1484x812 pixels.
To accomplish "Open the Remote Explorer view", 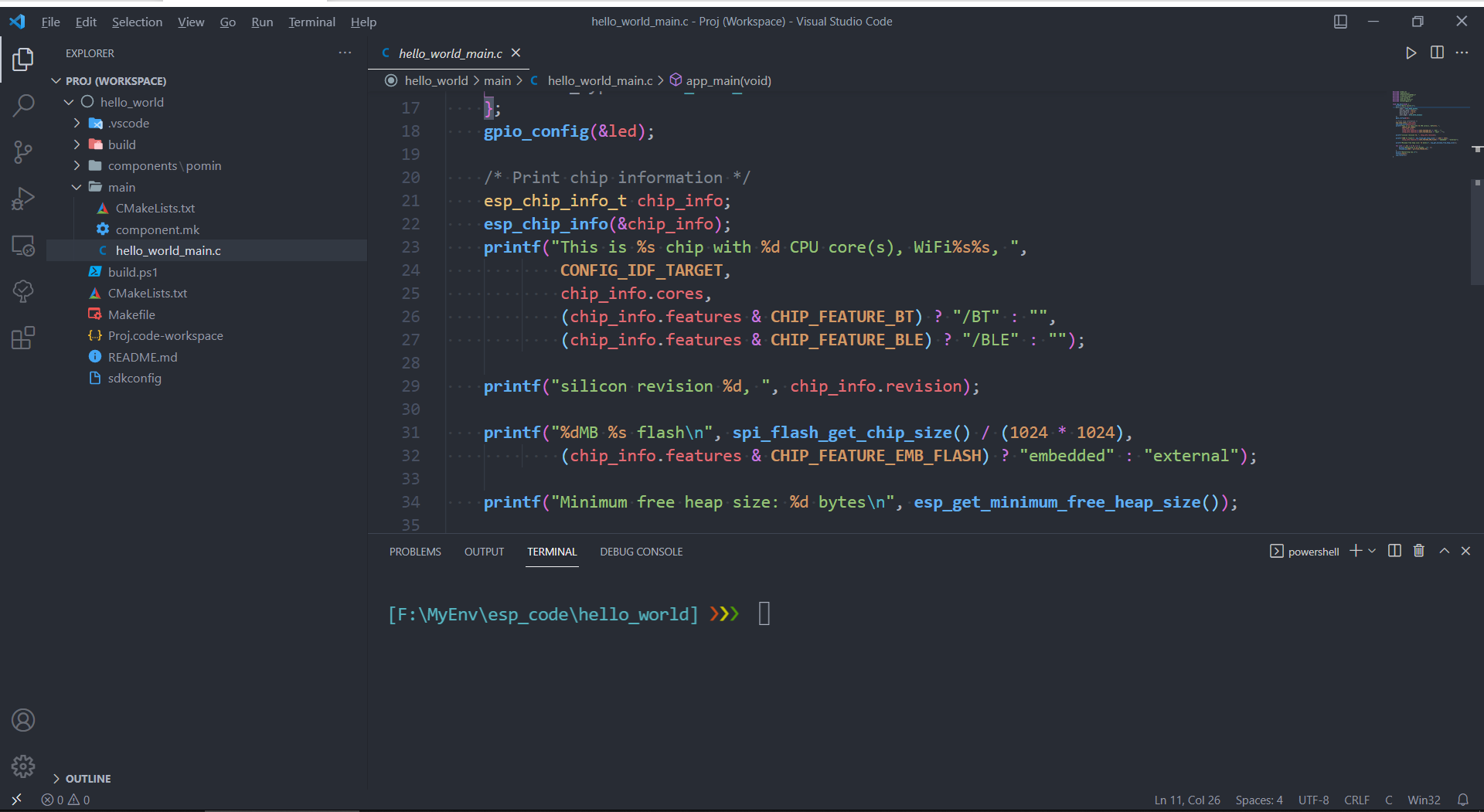I will coord(23,245).
